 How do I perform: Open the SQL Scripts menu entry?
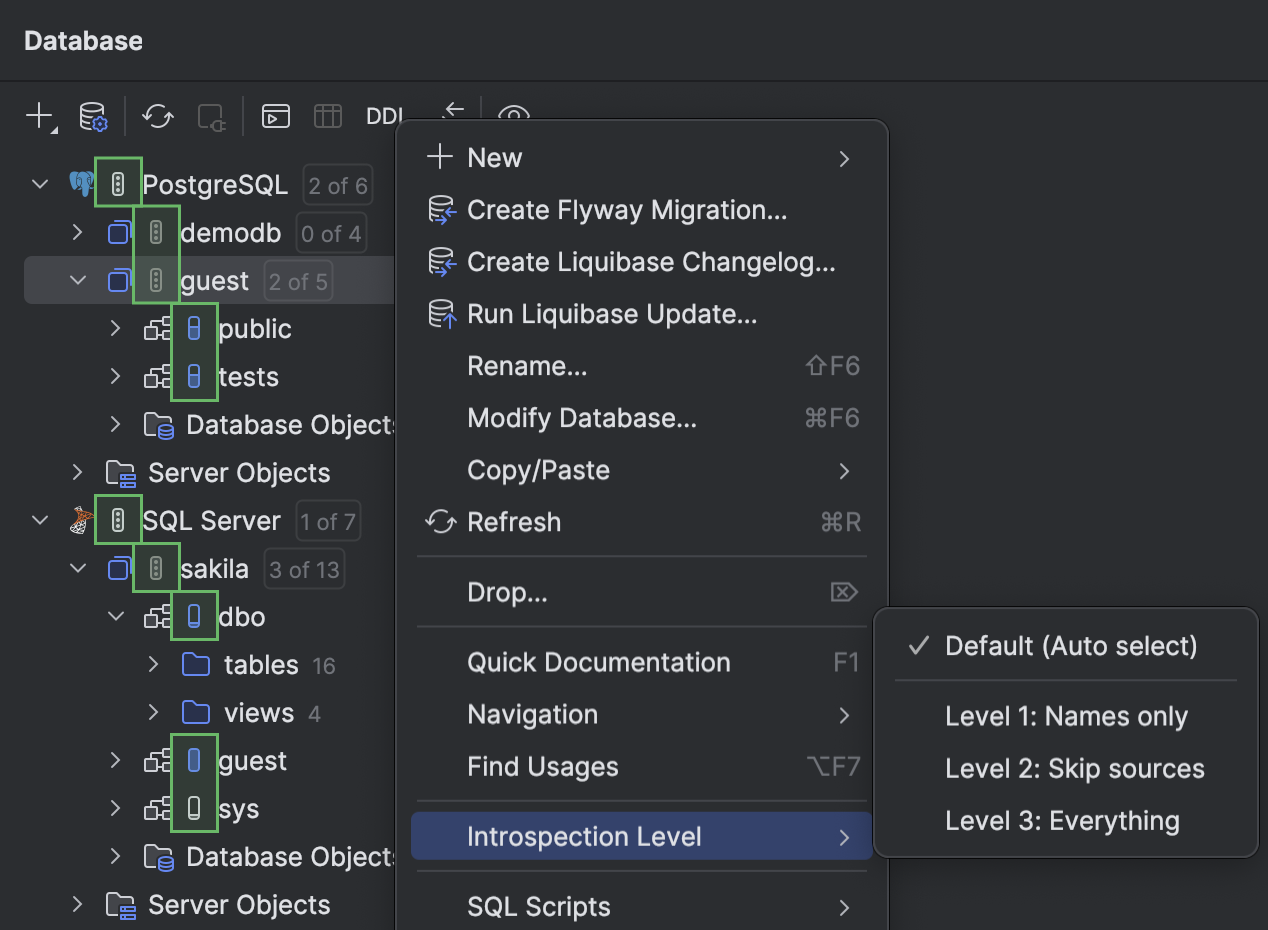[538, 906]
